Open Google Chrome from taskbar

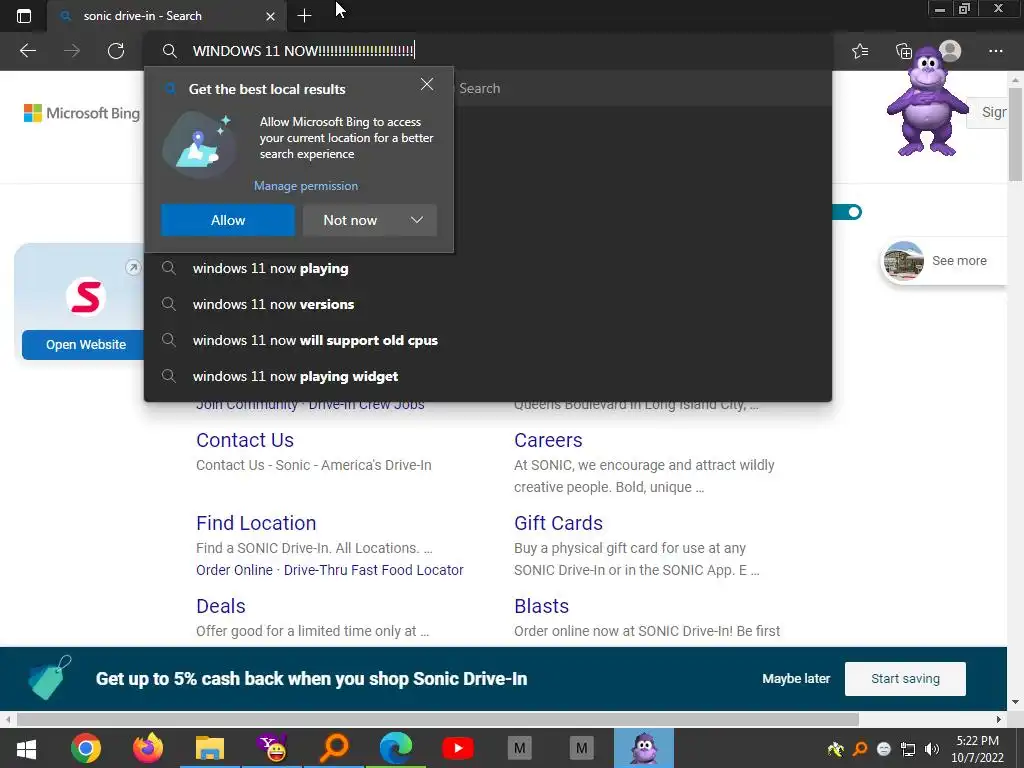tap(86, 748)
